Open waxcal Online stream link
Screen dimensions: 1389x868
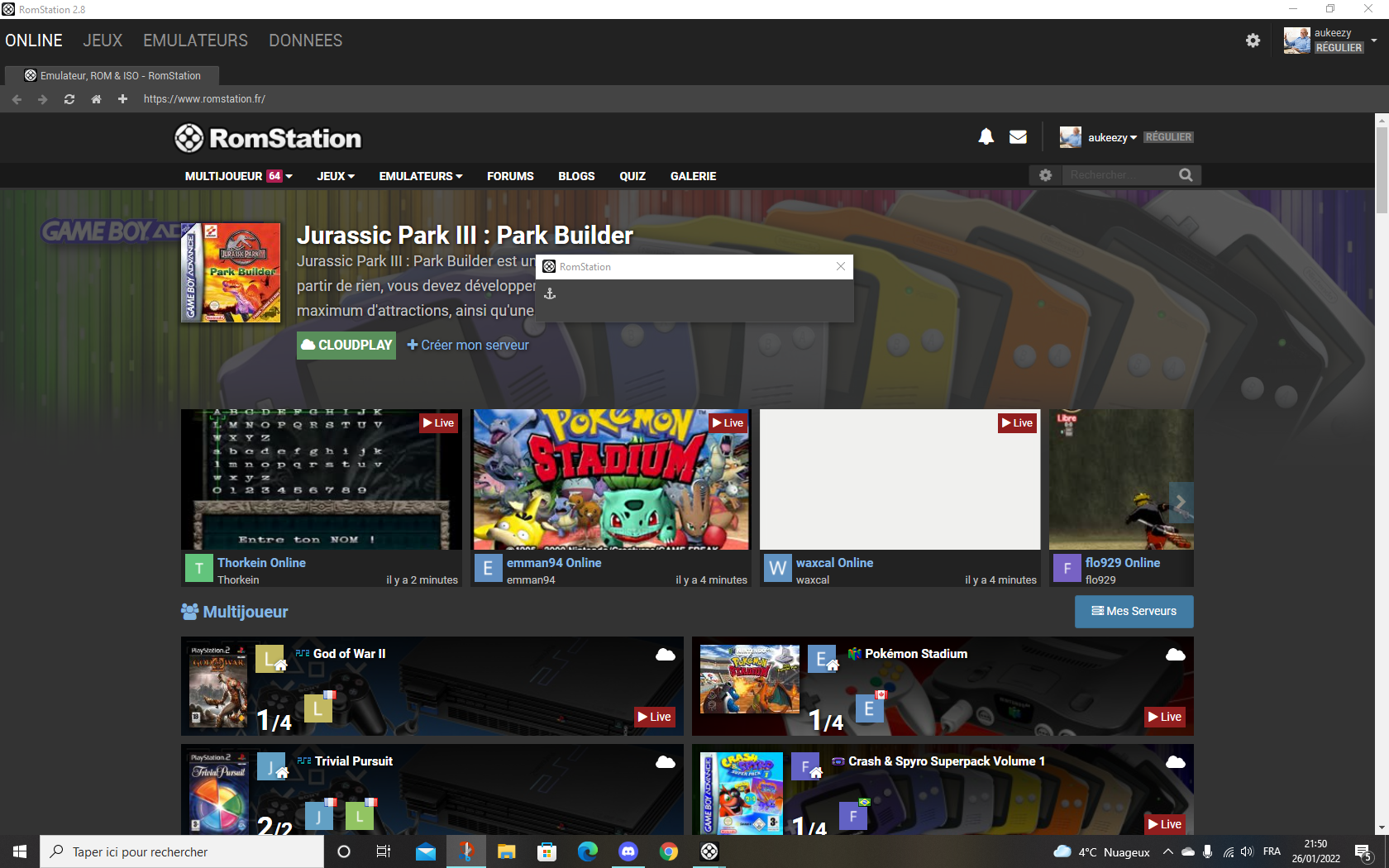point(834,562)
